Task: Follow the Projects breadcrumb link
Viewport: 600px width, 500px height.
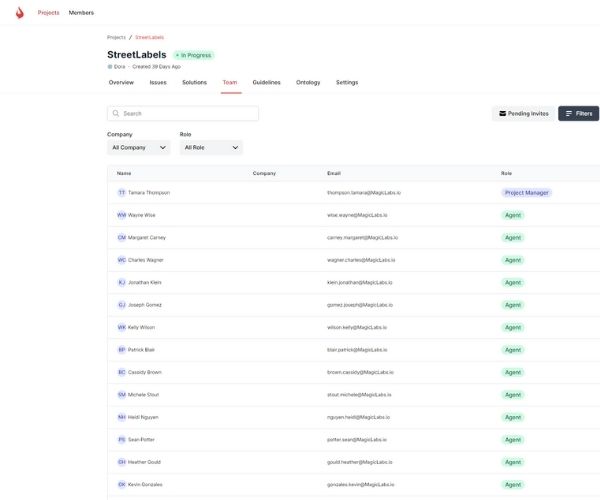Action: (x=116, y=37)
